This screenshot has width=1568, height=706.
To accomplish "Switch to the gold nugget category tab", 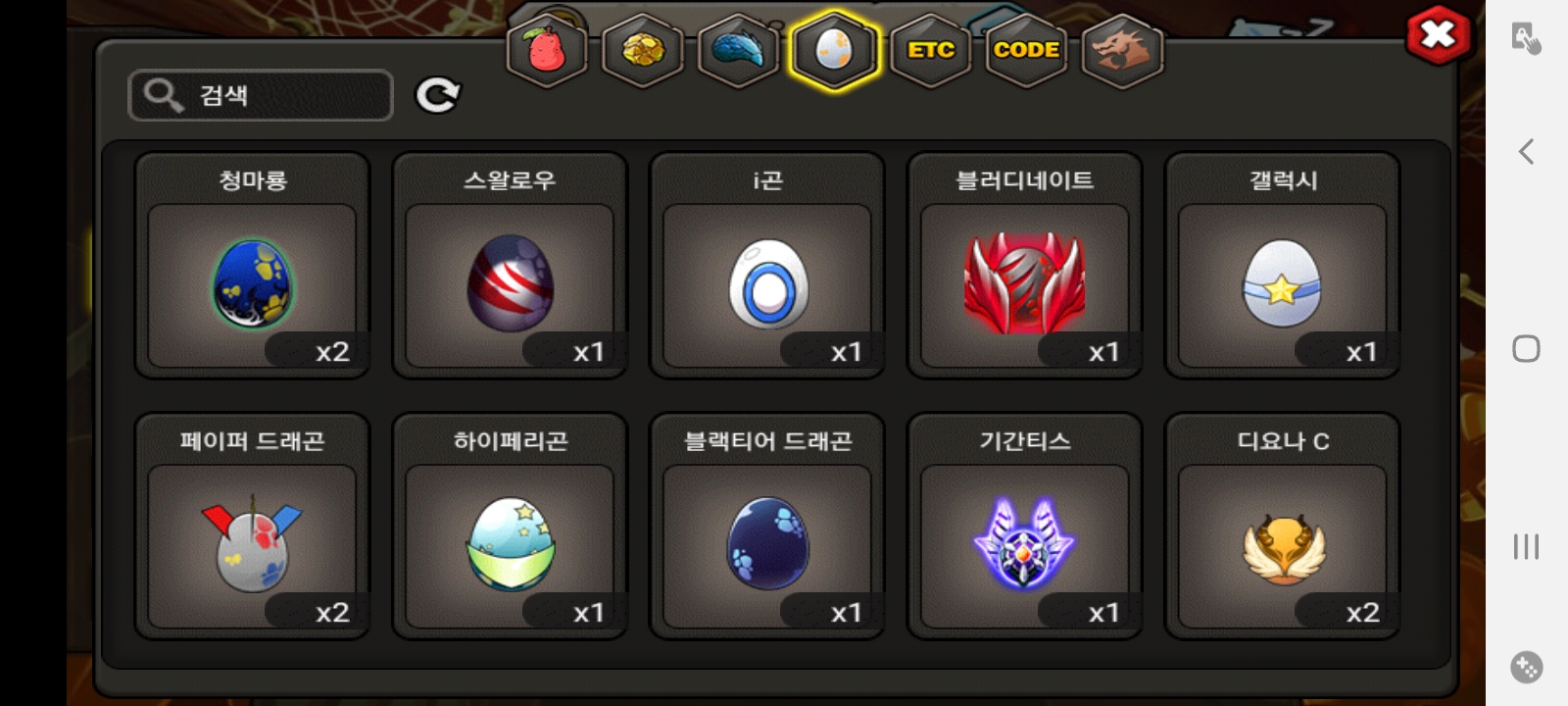I will point(642,50).
